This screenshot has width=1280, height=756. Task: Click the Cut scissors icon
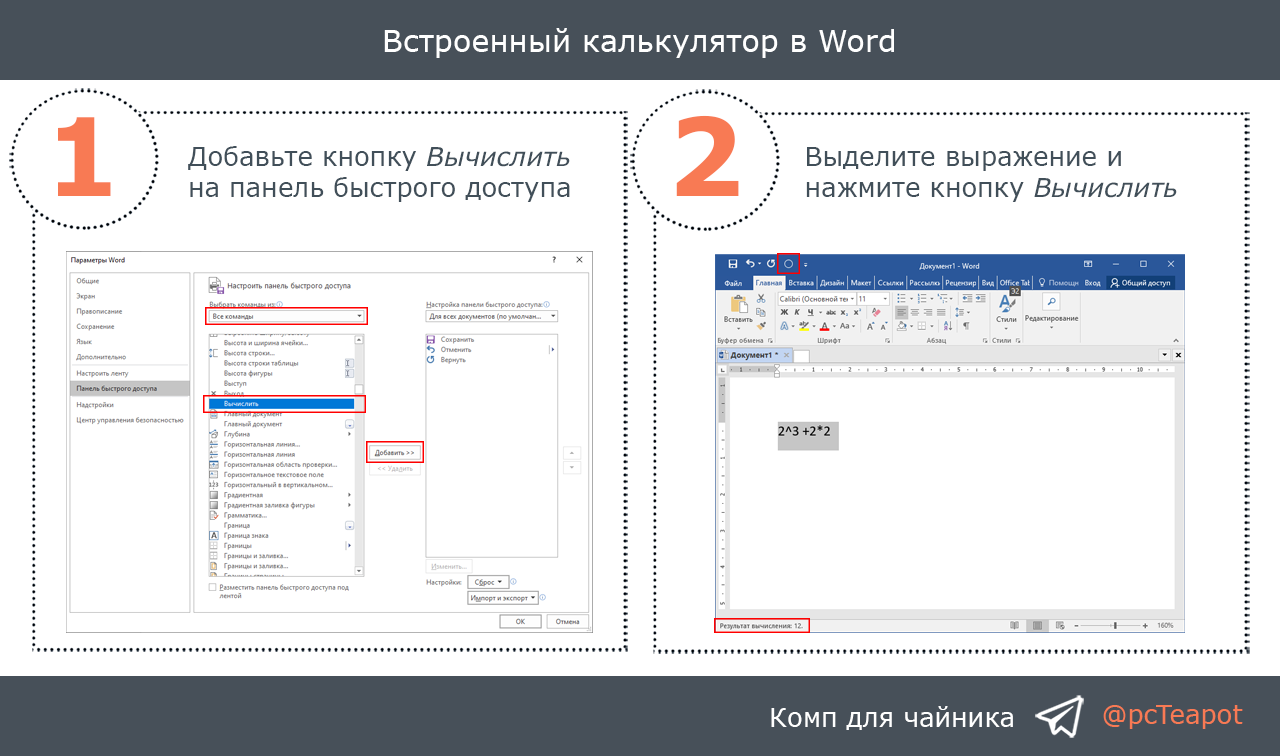click(761, 299)
